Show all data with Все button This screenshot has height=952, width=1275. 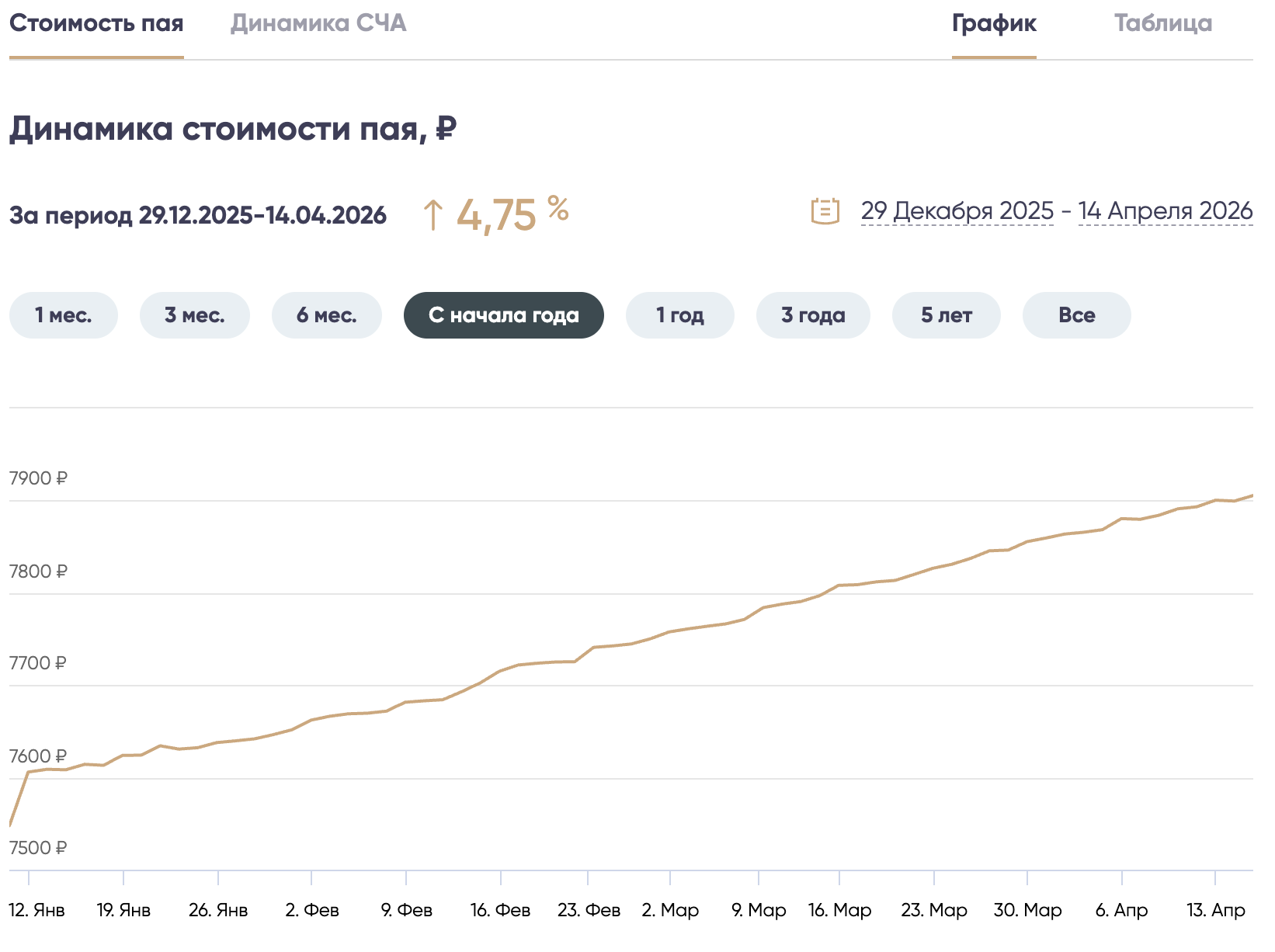tap(1076, 315)
